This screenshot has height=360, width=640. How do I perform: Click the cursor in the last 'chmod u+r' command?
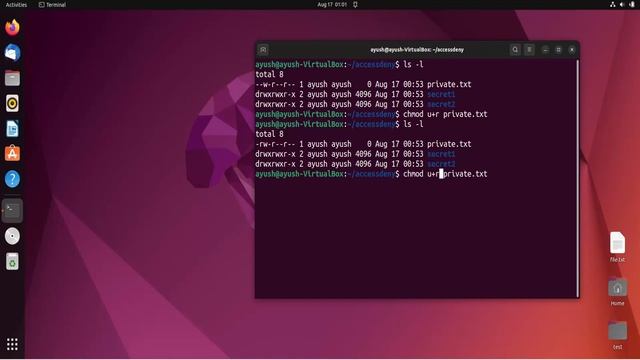coord(441,174)
